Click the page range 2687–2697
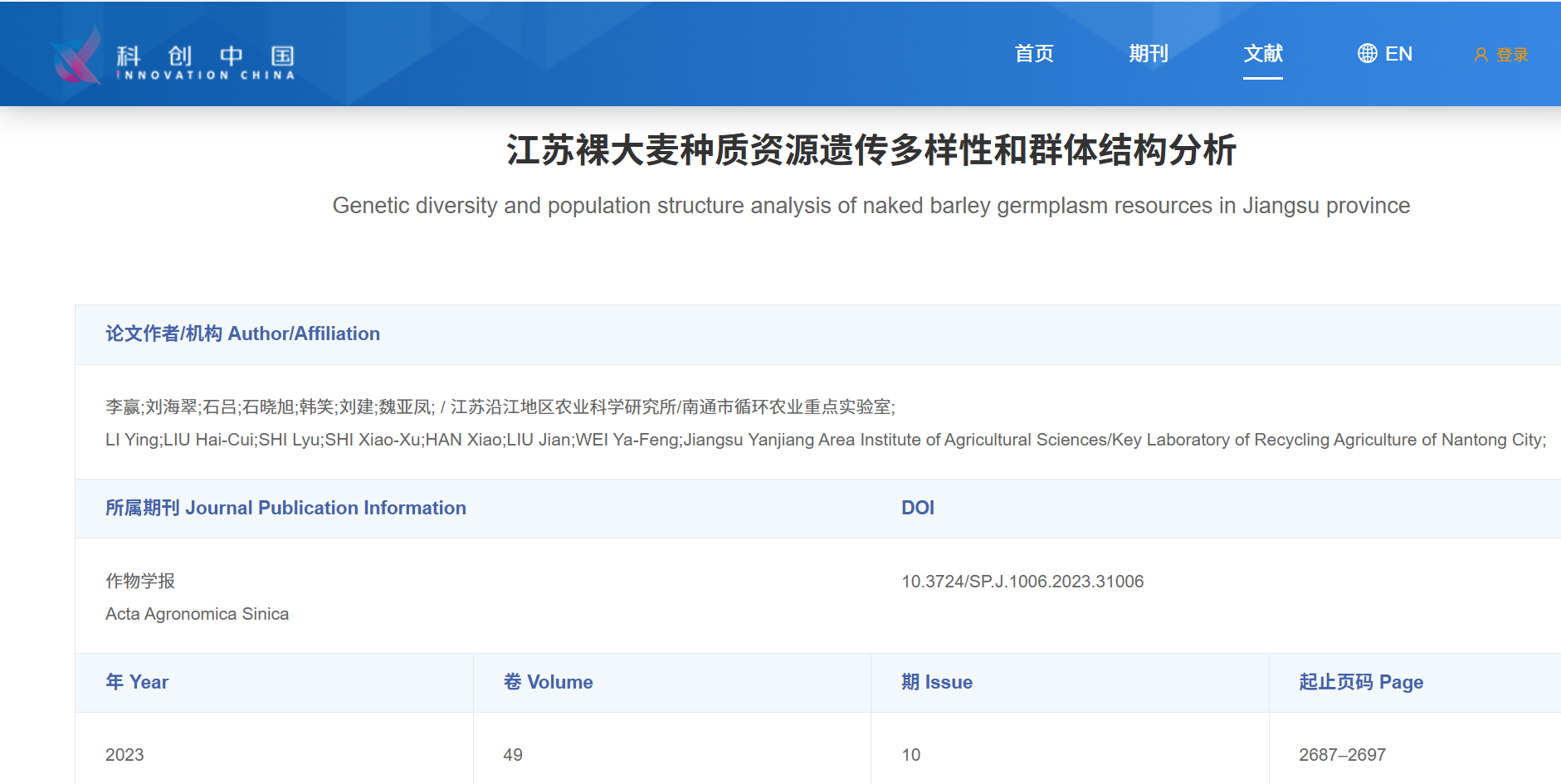1561x784 pixels. coord(1342,755)
